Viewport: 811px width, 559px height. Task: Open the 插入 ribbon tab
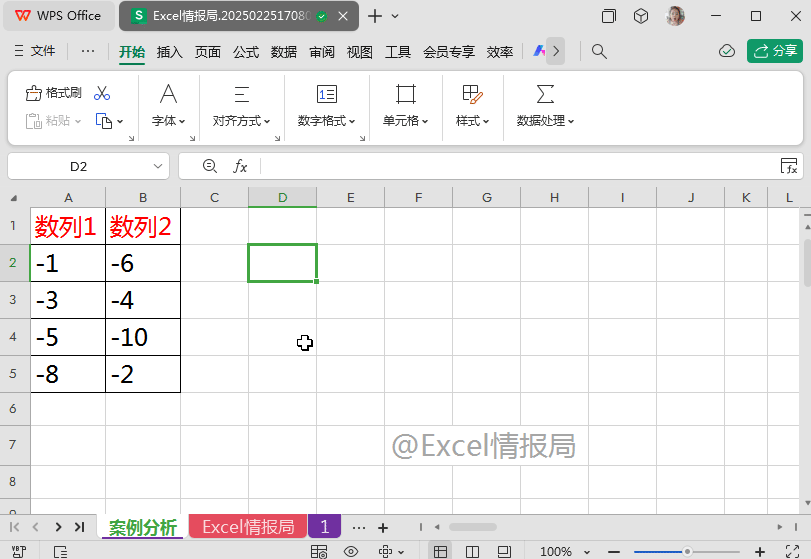(170, 52)
